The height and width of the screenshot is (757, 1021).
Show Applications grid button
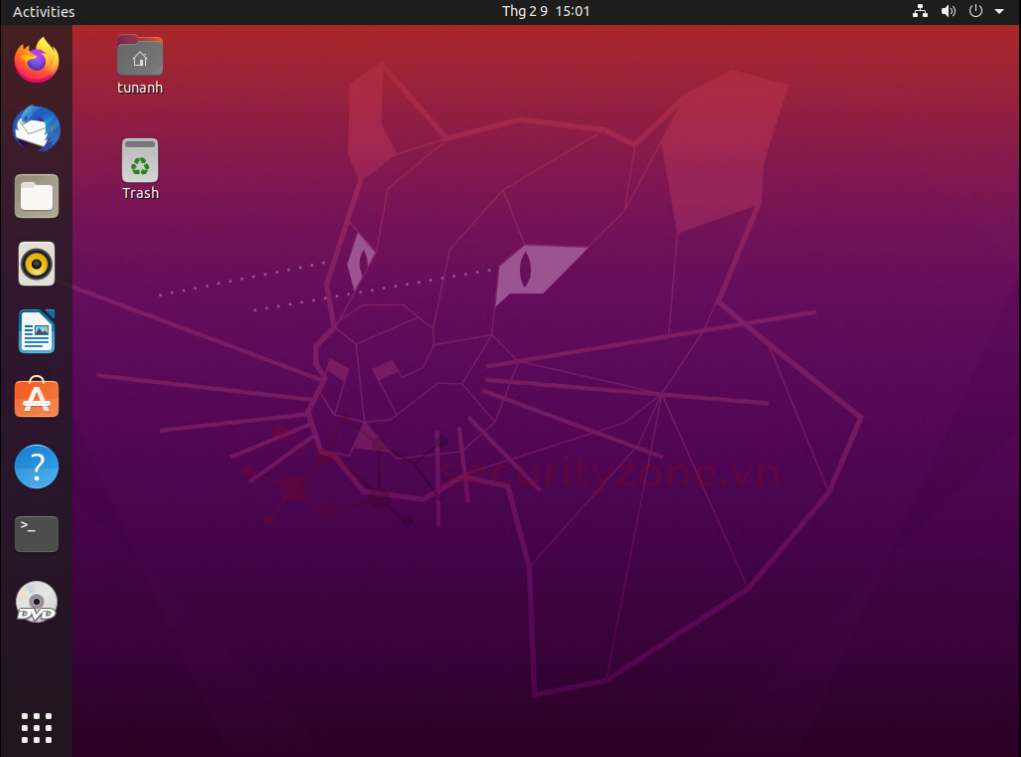(37, 727)
